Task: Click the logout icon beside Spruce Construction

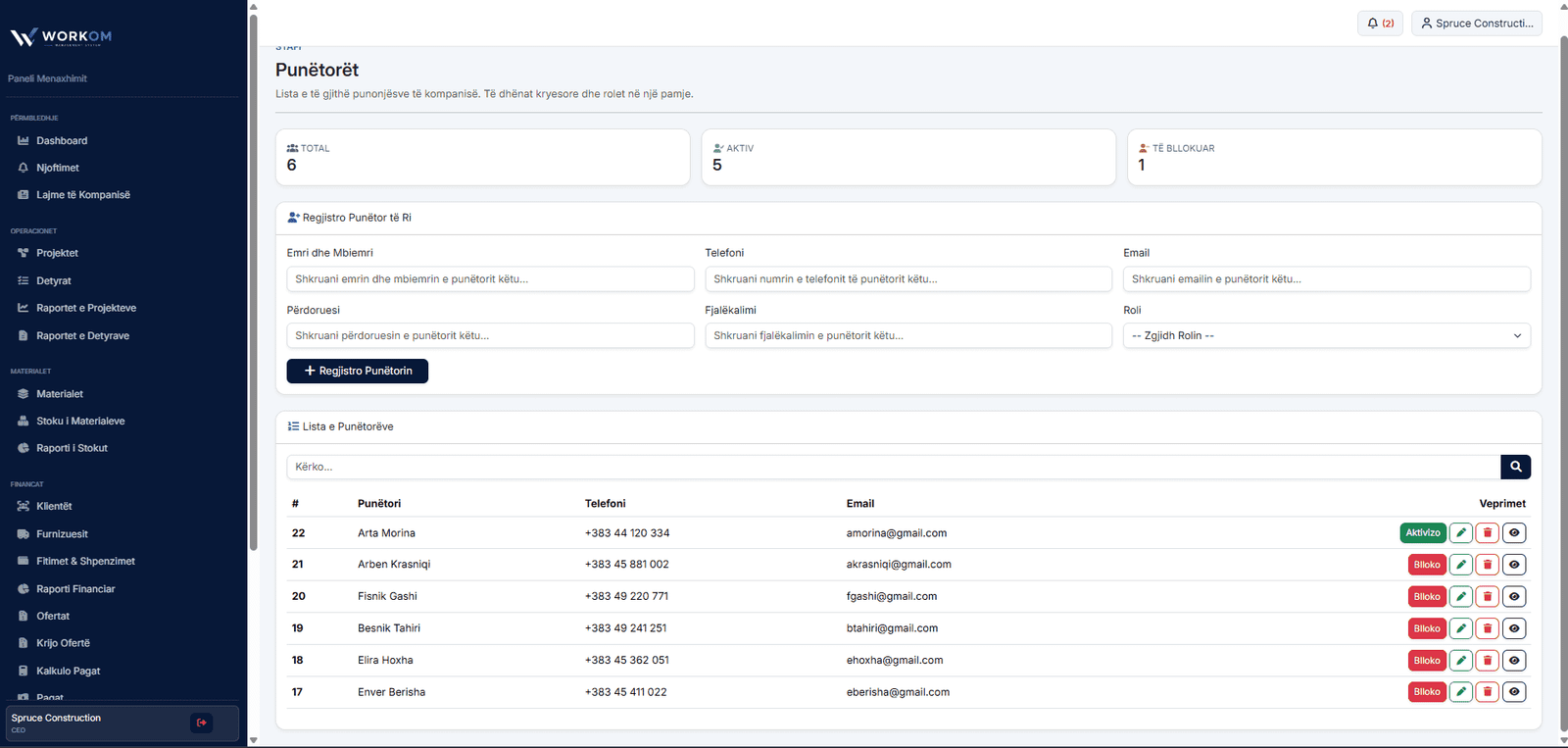Action: pyautogui.click(x=202, y=723)
